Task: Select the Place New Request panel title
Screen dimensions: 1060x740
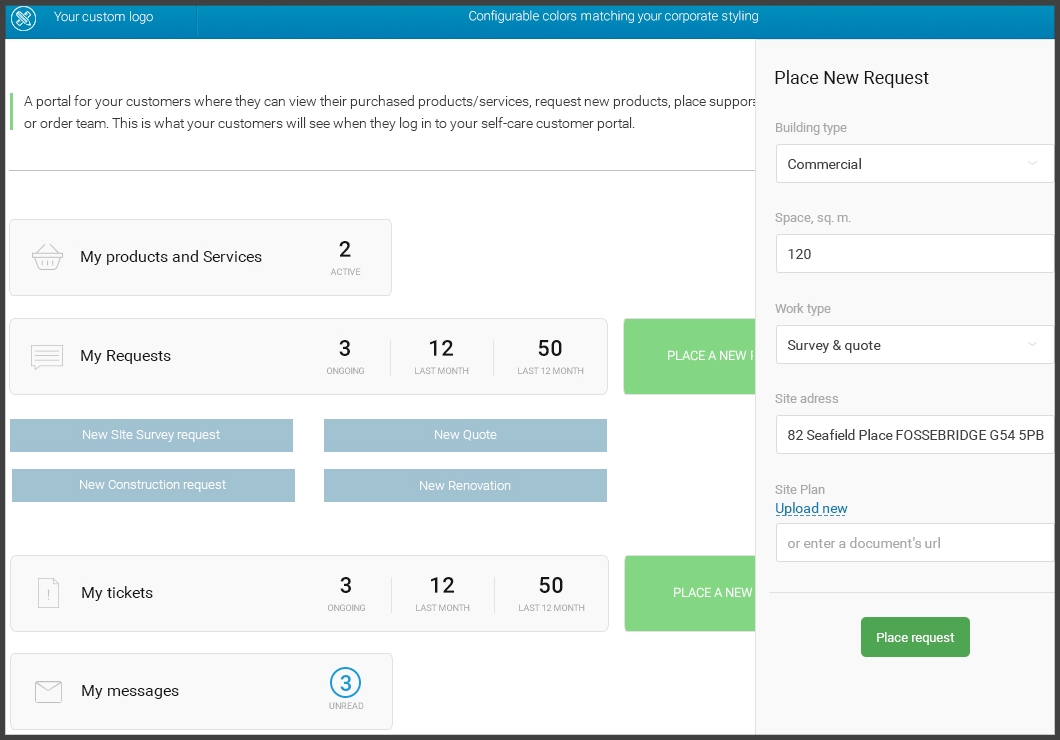Action: click(851, 77)
